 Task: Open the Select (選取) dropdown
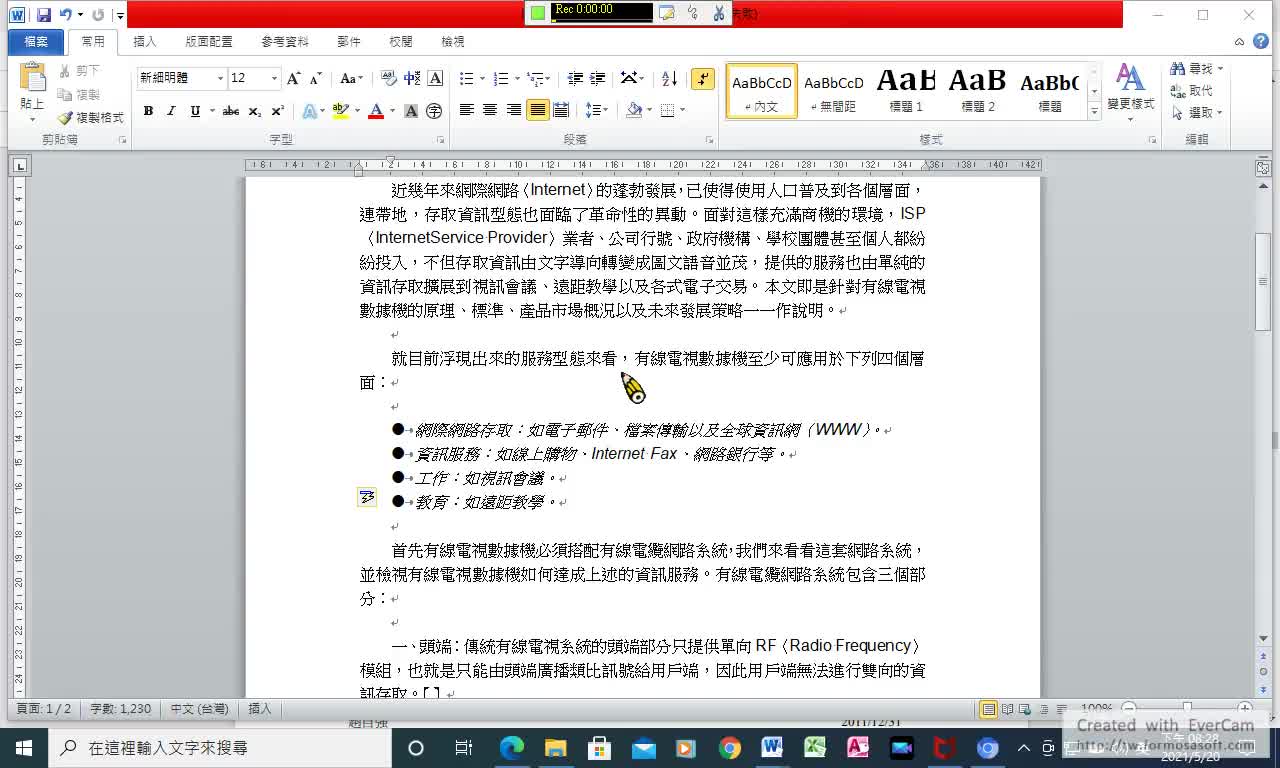pos(1196,113)
